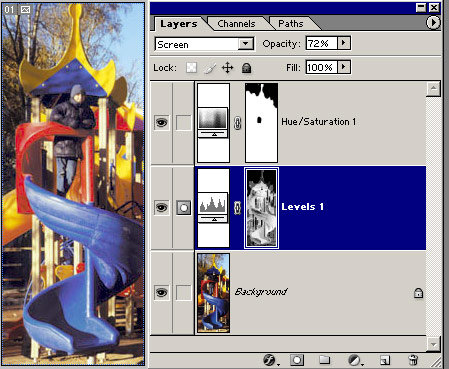Image resolution: width=449 pixels, height=369 pixels.
Task: Select the Levels 1 histogram thumbnail
Action: pos(213,208)
